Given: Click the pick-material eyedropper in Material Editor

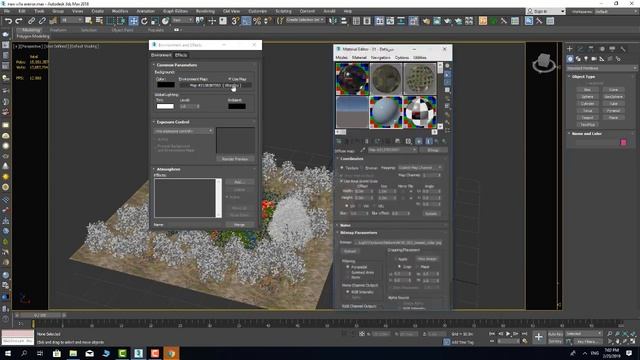Looking at the screenshot, I should (x=362, y=150).
